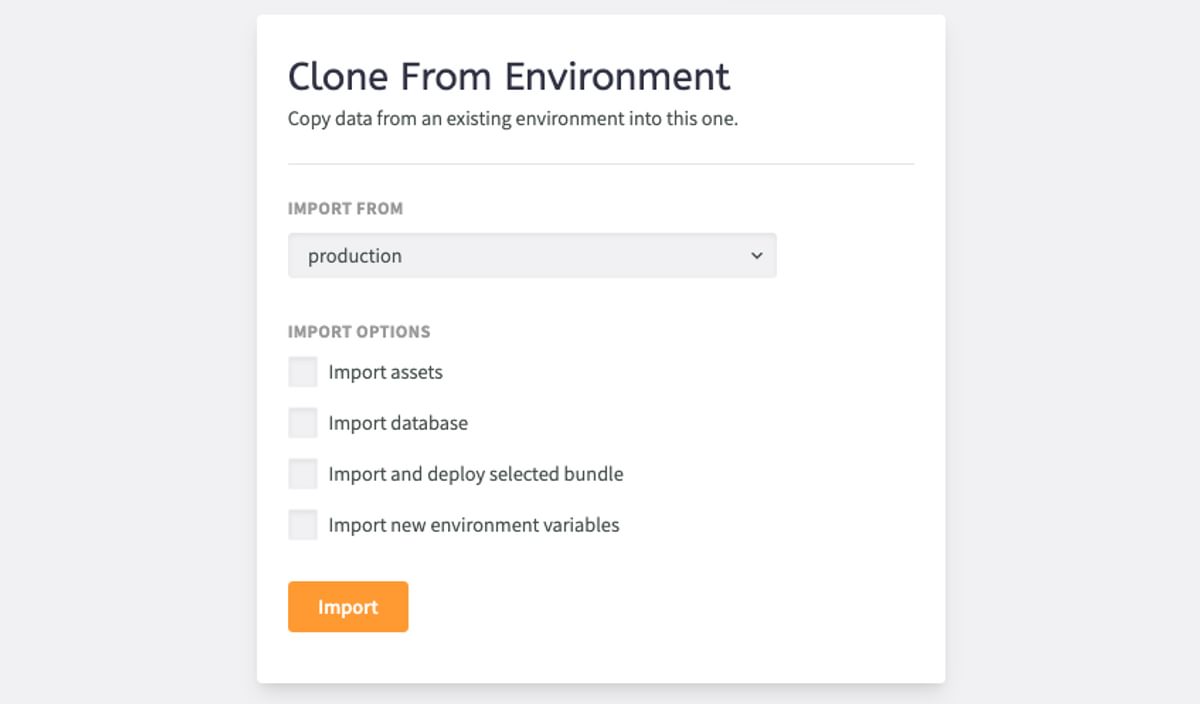Click the Clone From Environment heading
1200x704 pixels.
[509, 77]
